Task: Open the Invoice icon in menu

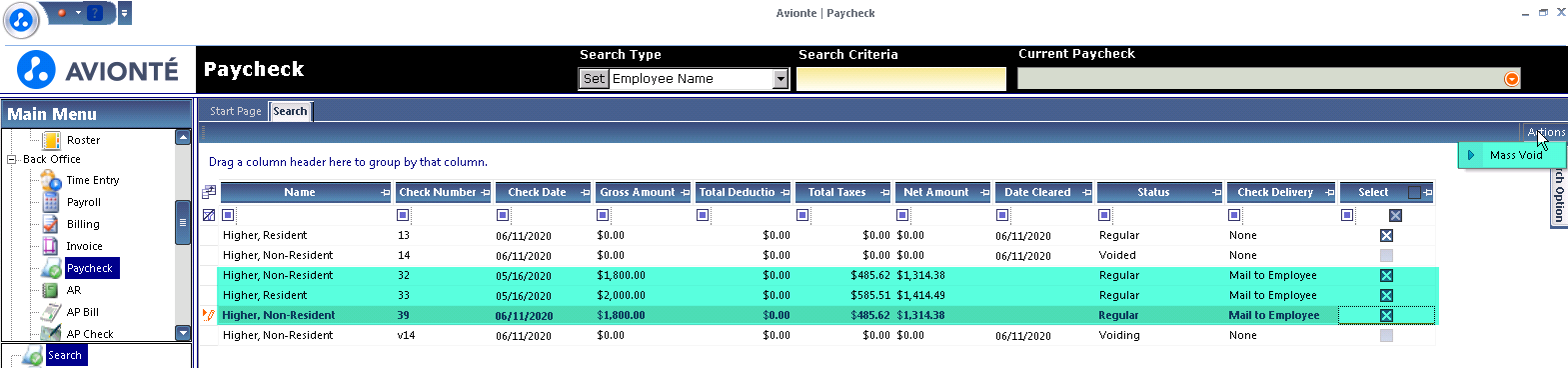Action: 51,246
